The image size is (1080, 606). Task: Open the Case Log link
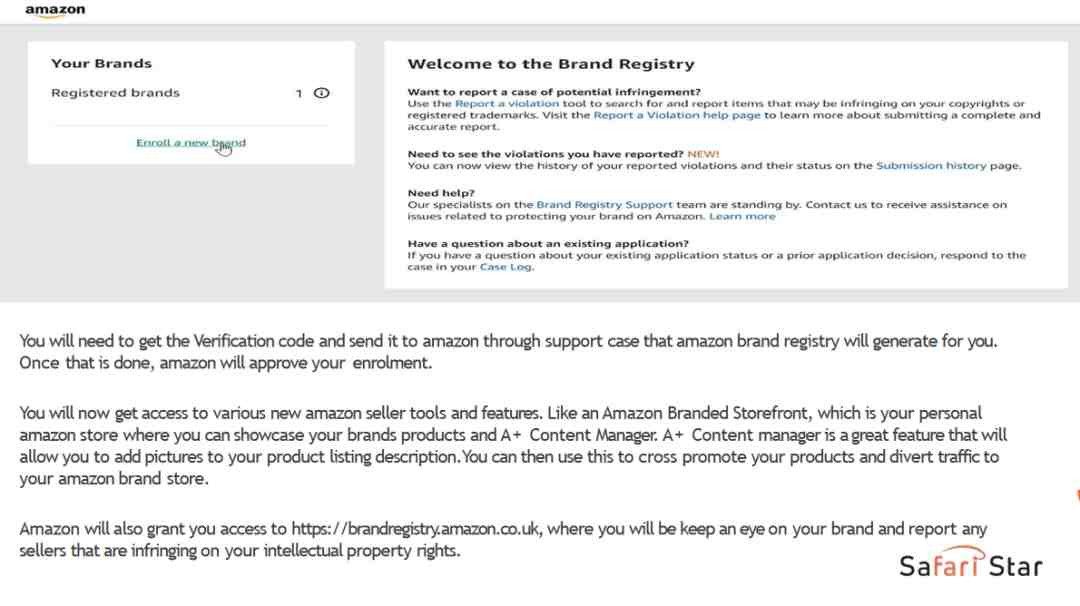point(506,267)
